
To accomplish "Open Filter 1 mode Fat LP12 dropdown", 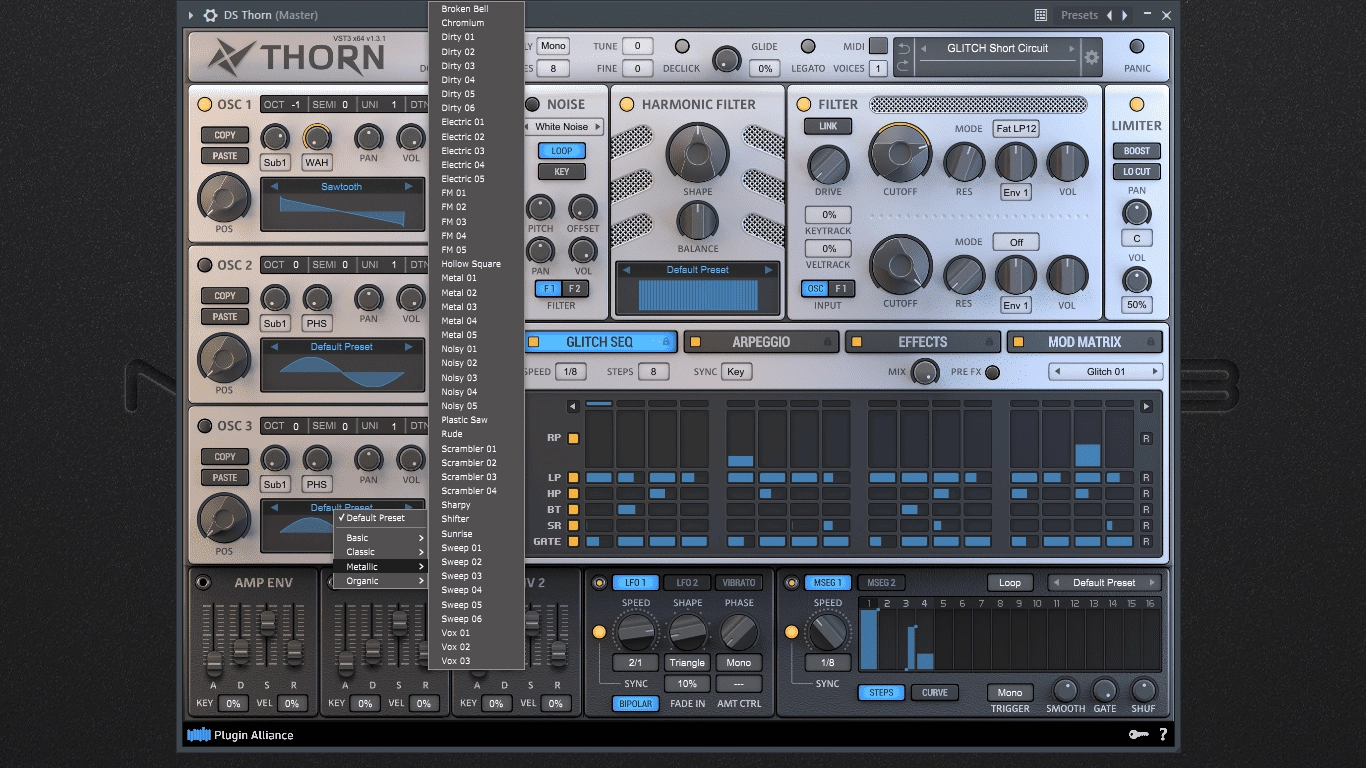I will (1016, 129).
